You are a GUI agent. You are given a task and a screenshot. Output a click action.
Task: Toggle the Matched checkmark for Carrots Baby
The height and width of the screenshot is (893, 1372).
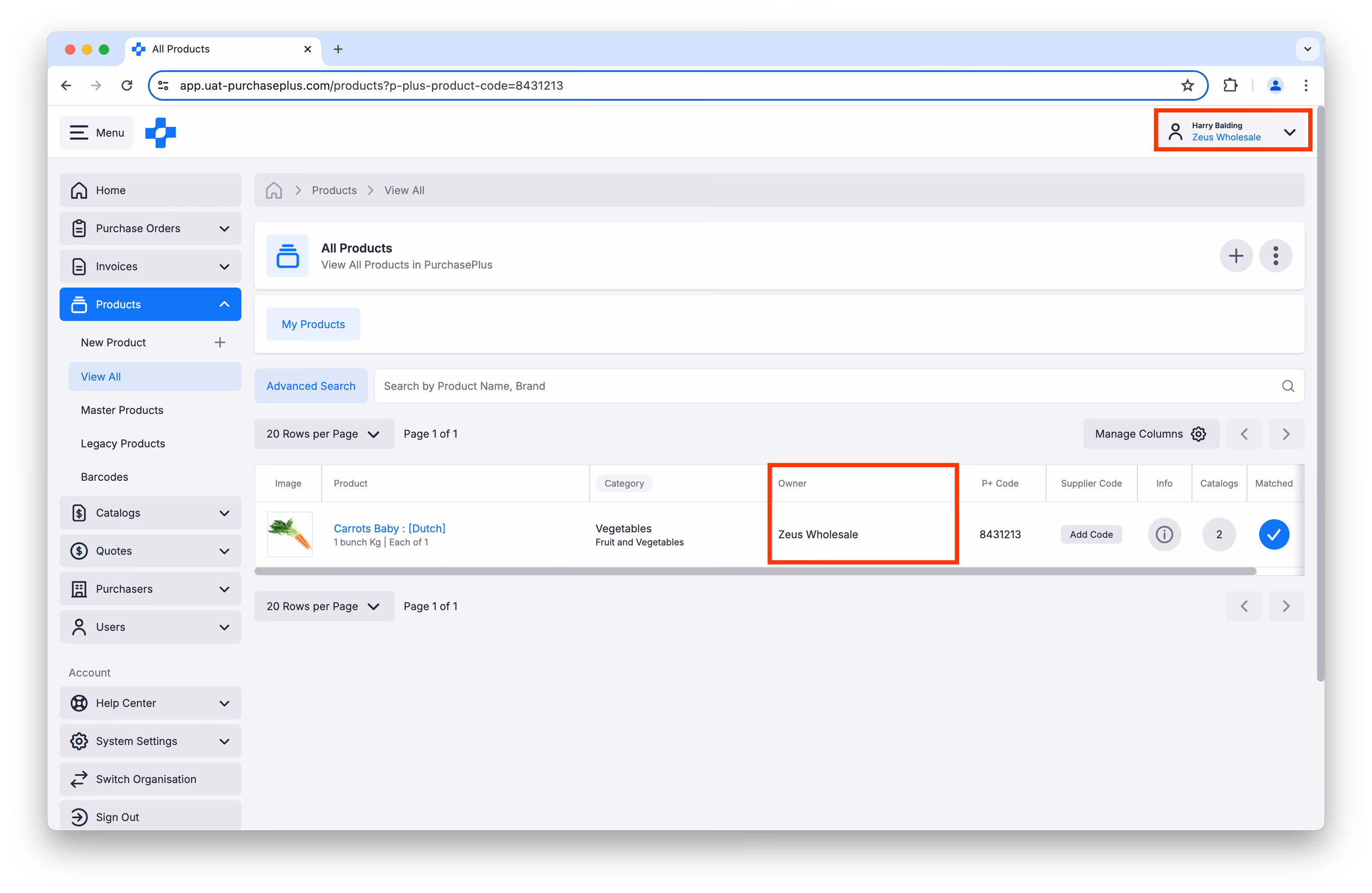(x=1273, y=535)
